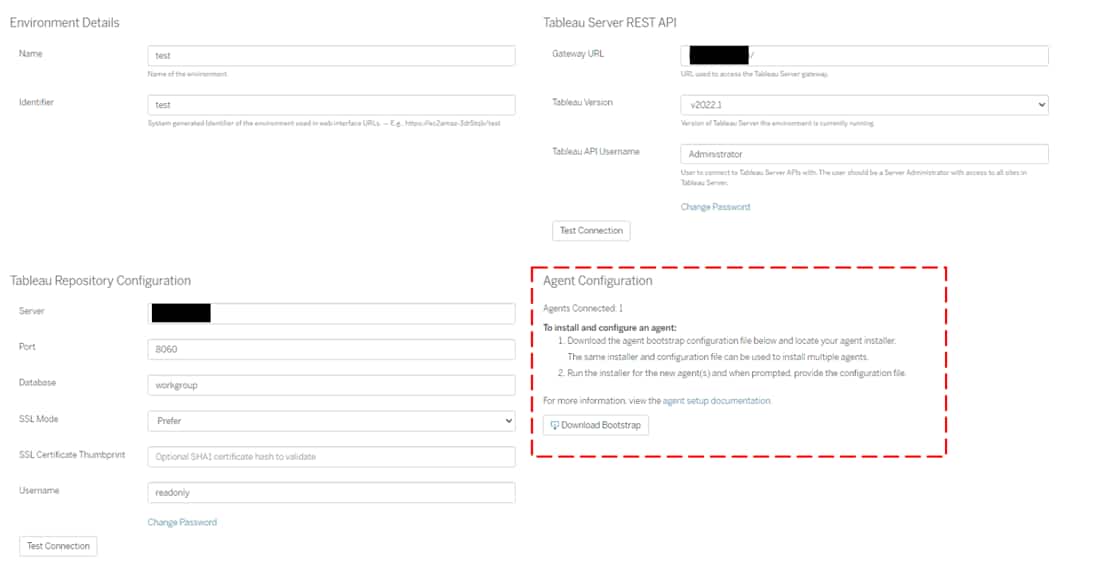Click the Tableau Version label

(583, 103)
